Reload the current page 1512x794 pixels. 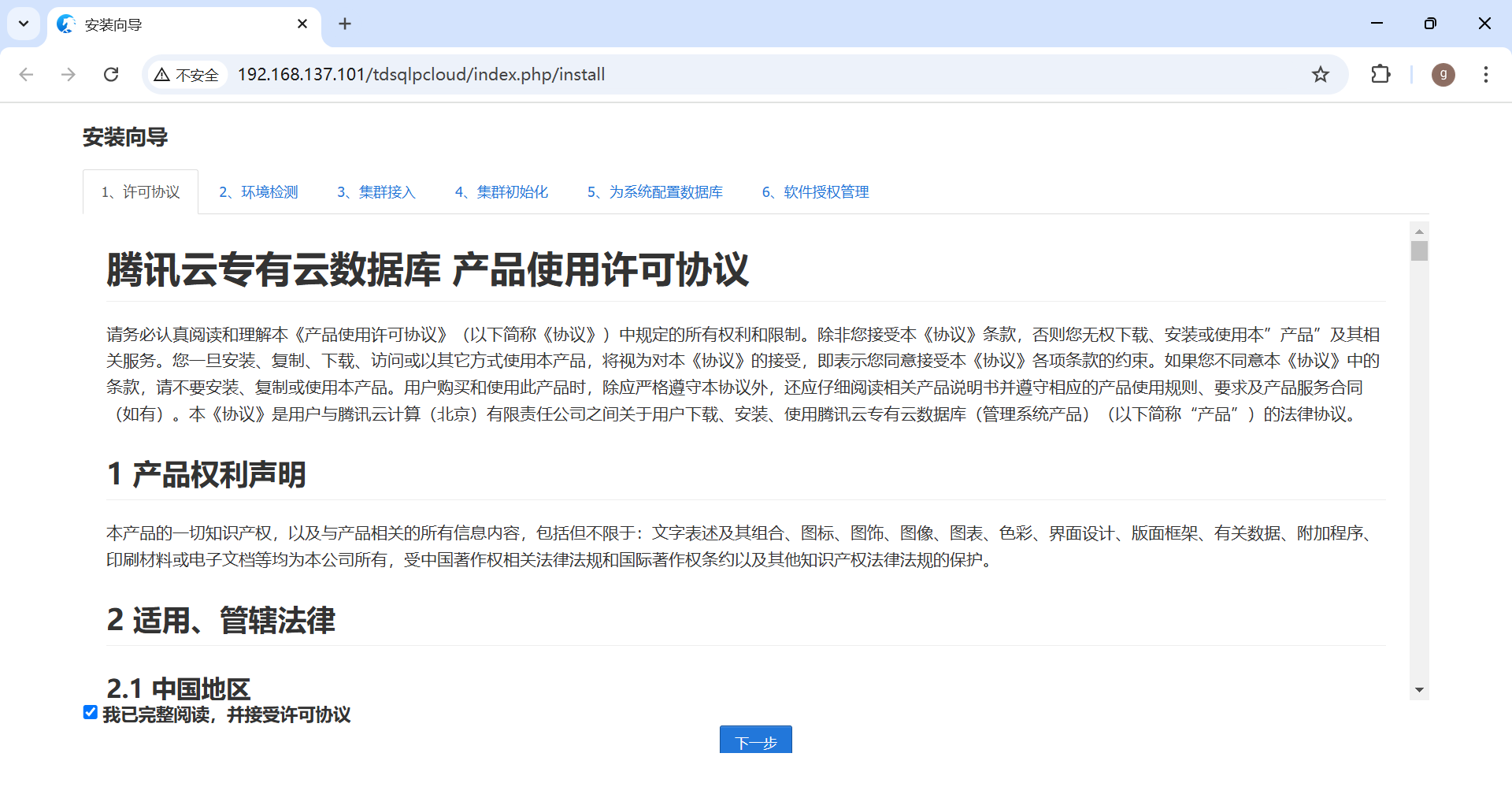tap(111, 74)
